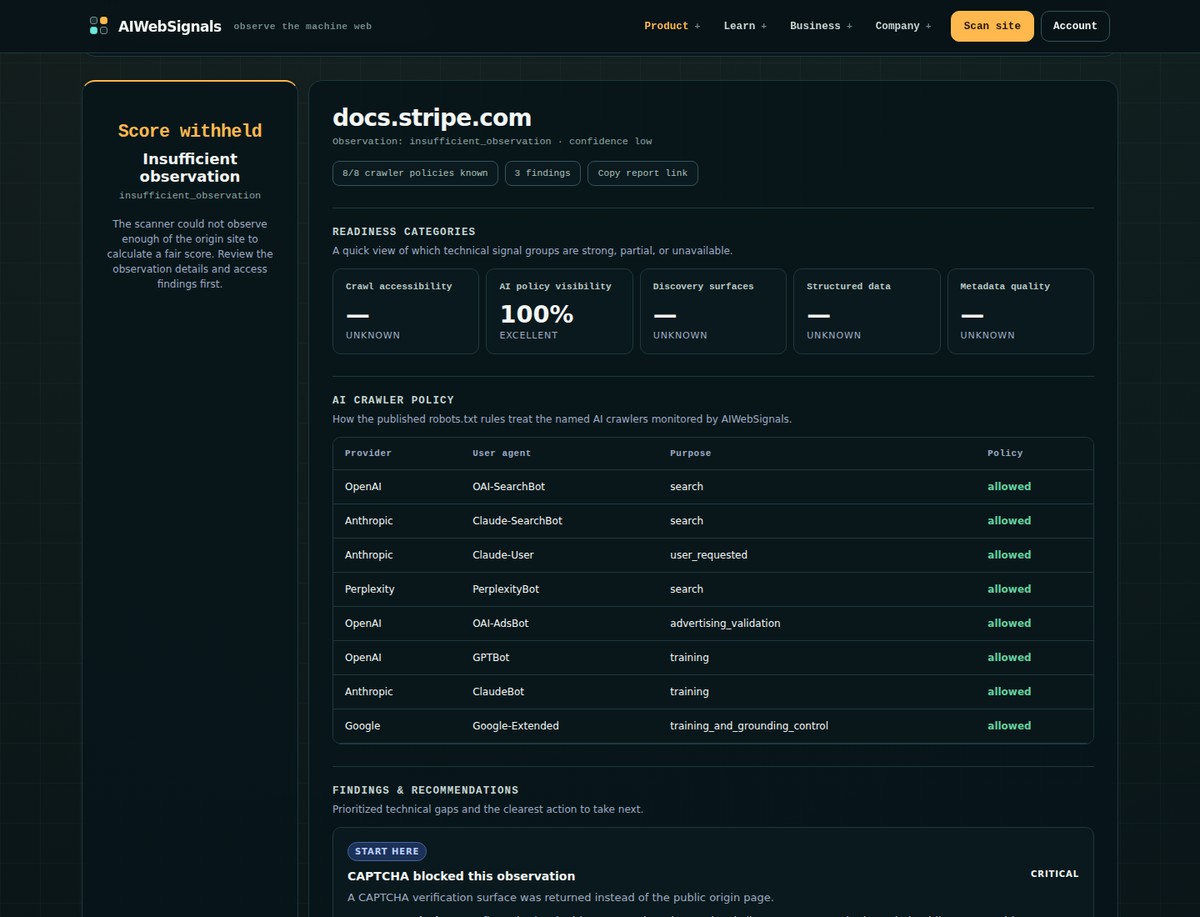
Task: Click the Scan site button
Action: [x=992, y=26]
